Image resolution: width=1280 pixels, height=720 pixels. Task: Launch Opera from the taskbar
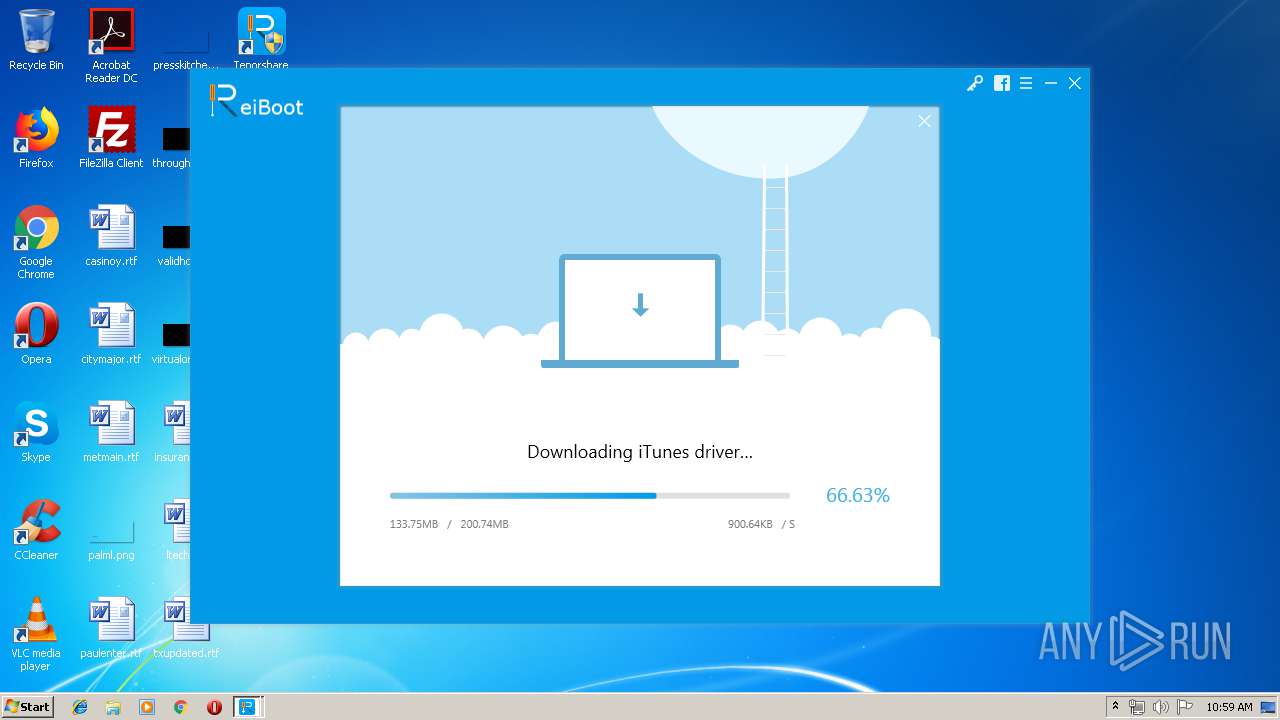(x=214, y=707)
